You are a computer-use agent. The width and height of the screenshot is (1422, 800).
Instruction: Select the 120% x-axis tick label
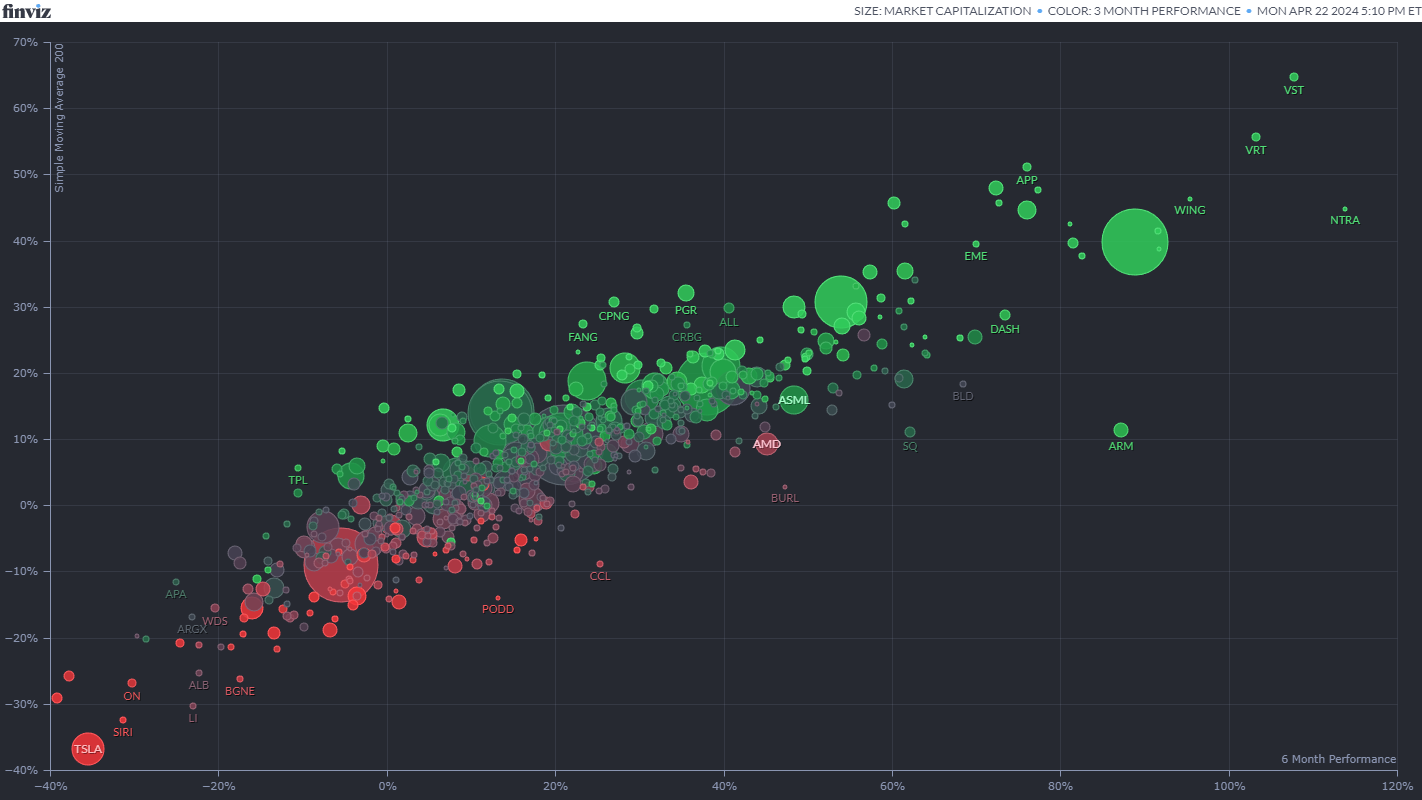(x=1396, y=784)
